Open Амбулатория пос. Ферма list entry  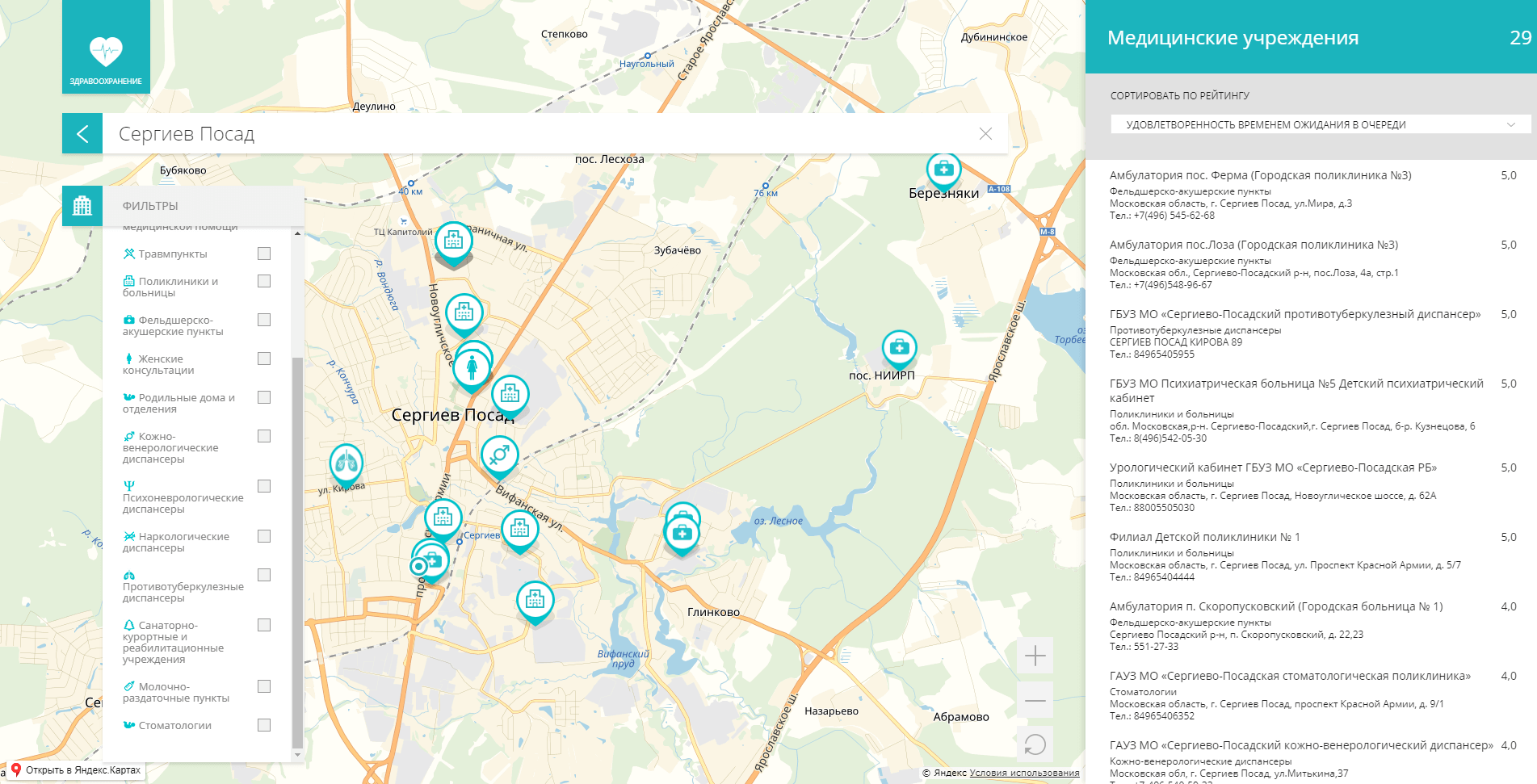point(1260,175)
